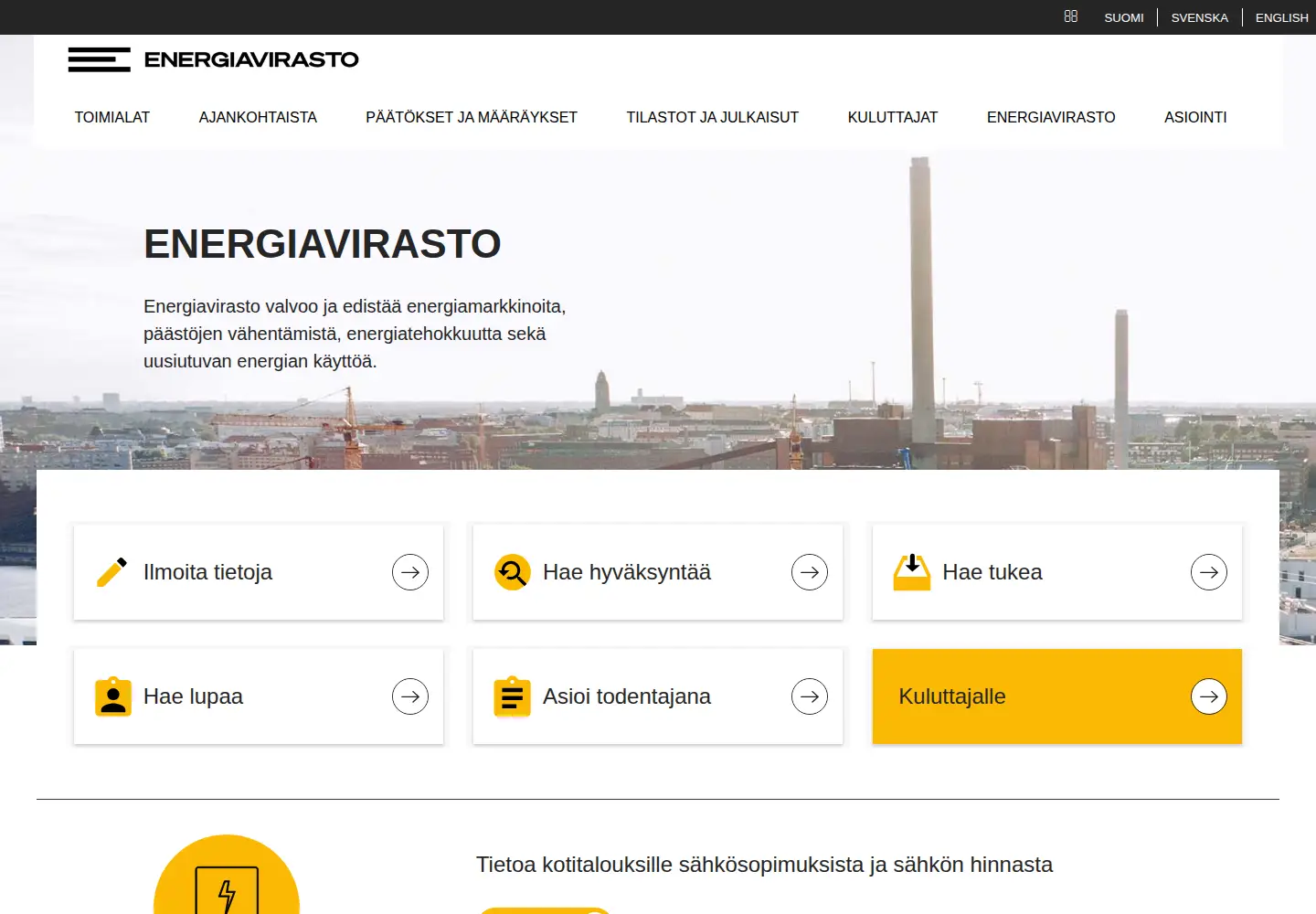Switch language to SUOMI
The image size is (1316, 914).
pos(1124,17)
